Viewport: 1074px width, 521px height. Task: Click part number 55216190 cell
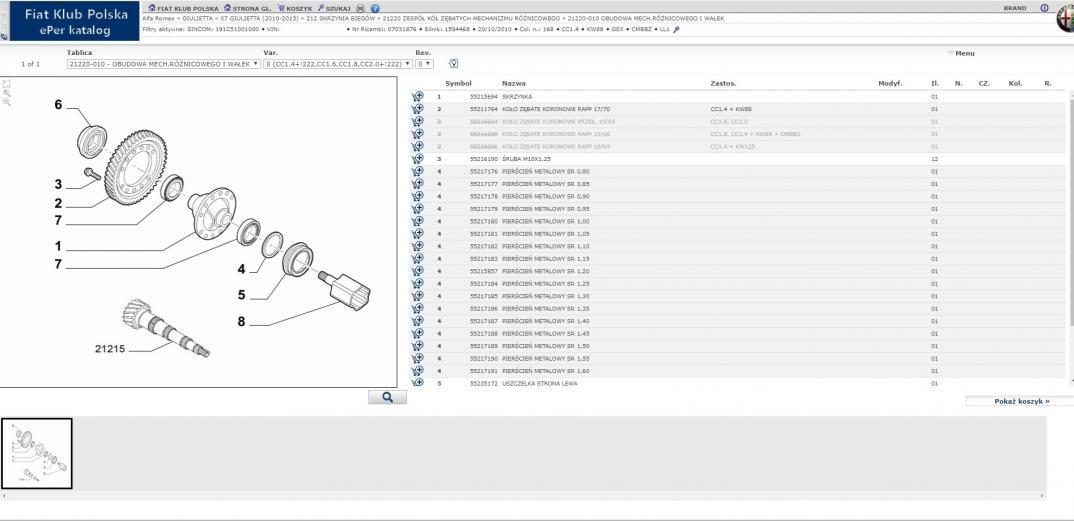point(484,159)
